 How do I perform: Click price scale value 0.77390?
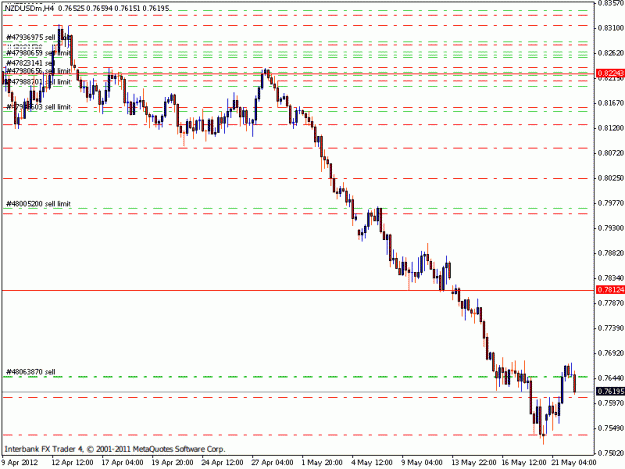(611, 328)
